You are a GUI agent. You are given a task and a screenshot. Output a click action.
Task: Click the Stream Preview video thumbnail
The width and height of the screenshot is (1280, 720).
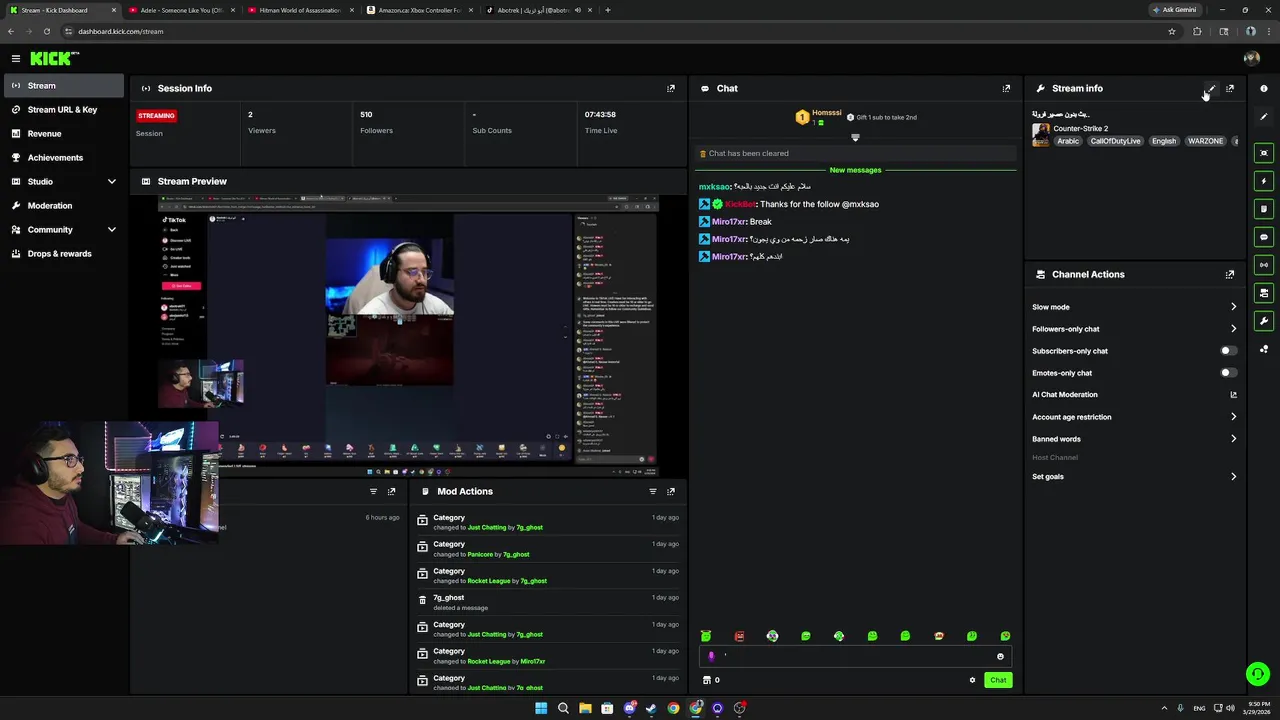tap(408, 337)
